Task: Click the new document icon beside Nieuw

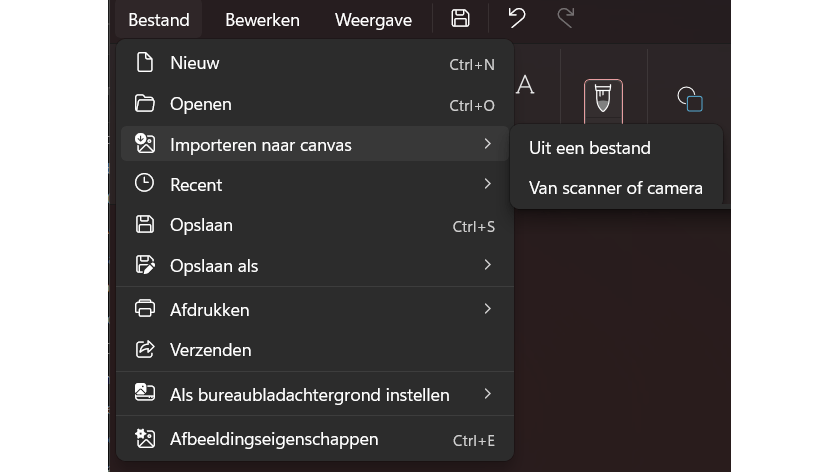Action: [x=145, y=63]
